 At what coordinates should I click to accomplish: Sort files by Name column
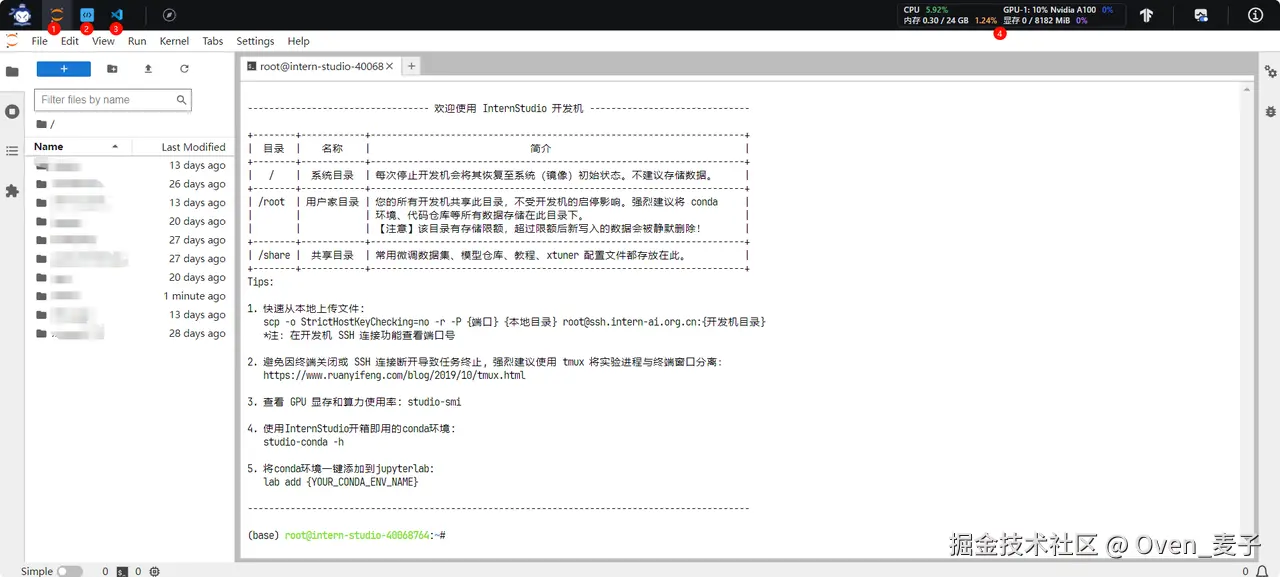[77, 146]
